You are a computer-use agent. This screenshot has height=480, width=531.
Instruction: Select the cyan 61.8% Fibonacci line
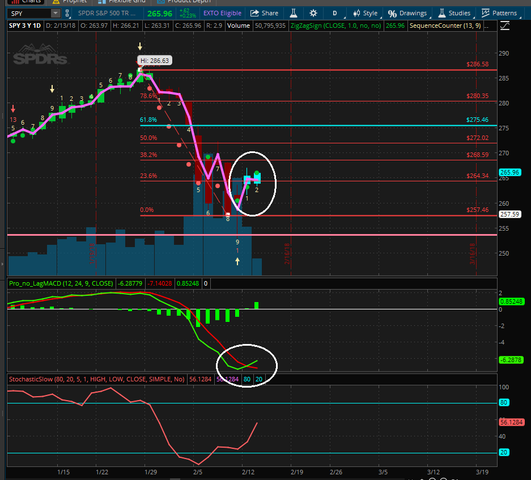coord(318,126)
